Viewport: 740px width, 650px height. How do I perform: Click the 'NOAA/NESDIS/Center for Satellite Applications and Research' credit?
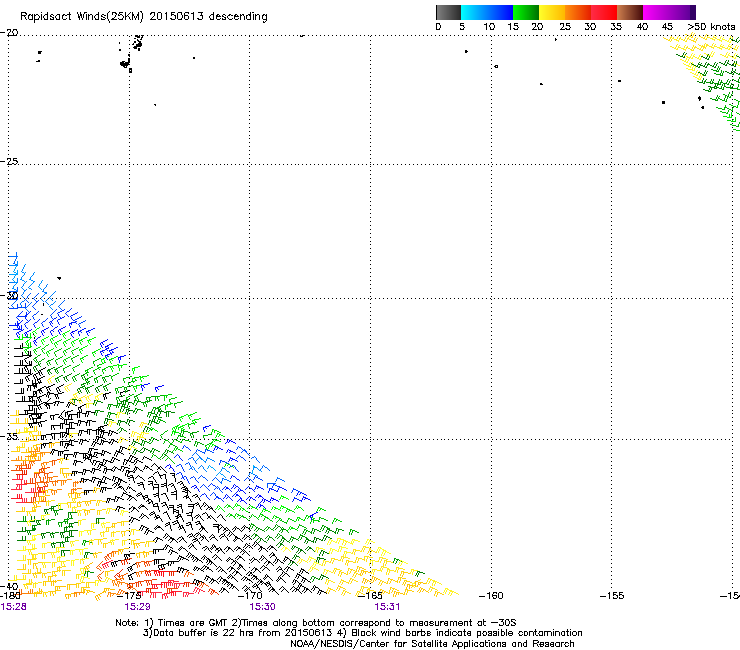[432, 644]
